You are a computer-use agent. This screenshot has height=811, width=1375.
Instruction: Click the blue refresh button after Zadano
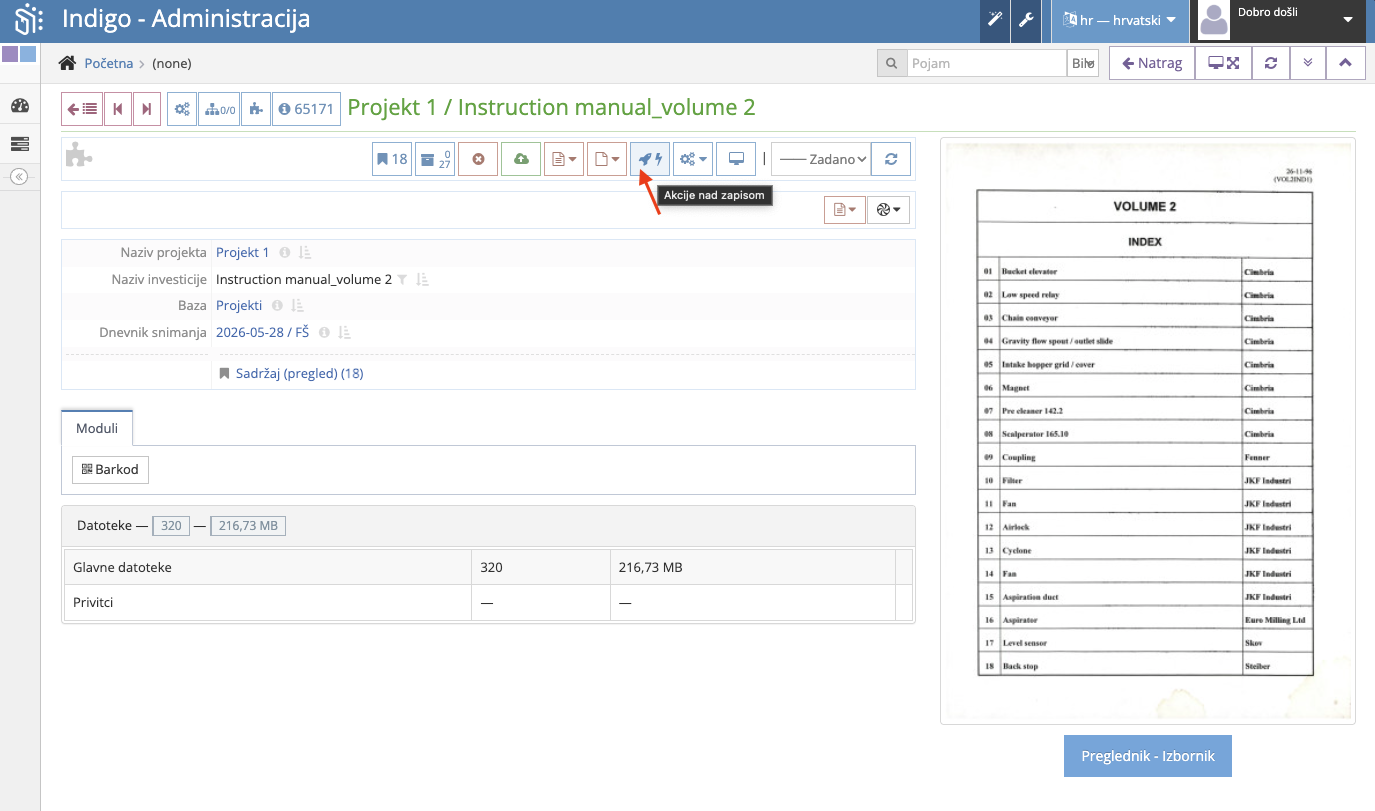point(891,159)
